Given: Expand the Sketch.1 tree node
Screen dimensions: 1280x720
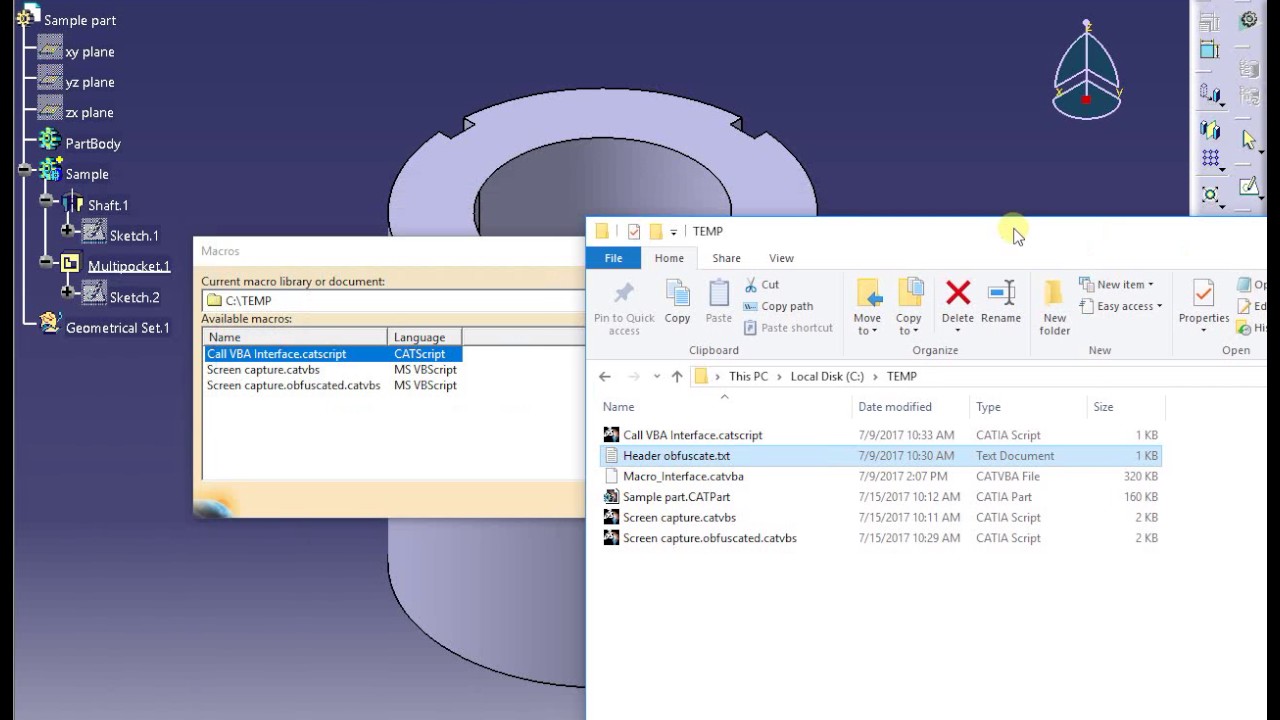Looking at the screenshot, I should coord(68,232).
